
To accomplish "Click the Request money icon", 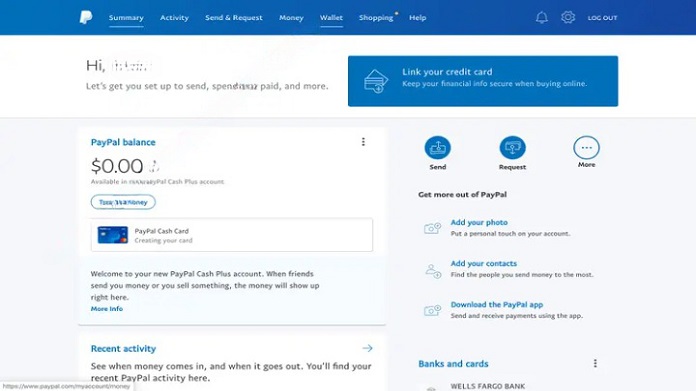I will tap(512, 147).
